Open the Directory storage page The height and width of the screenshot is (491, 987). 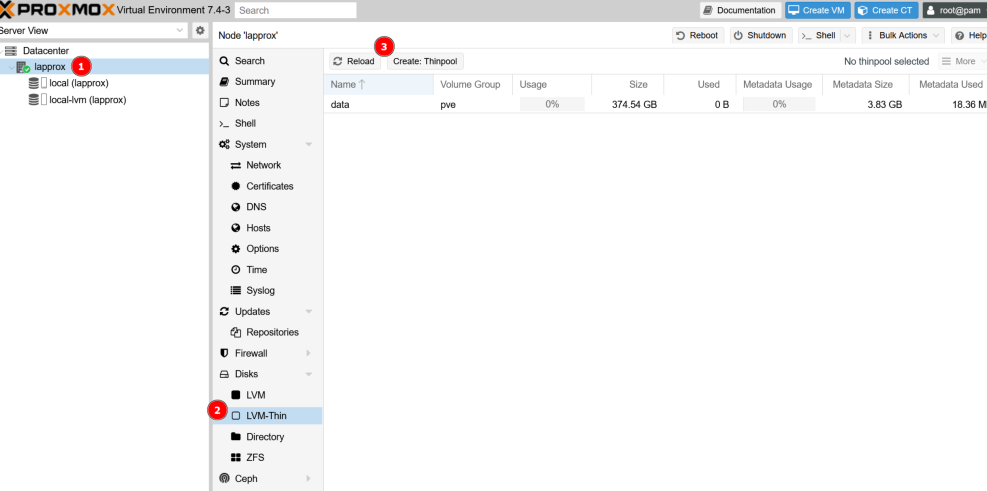coord(264,437)
